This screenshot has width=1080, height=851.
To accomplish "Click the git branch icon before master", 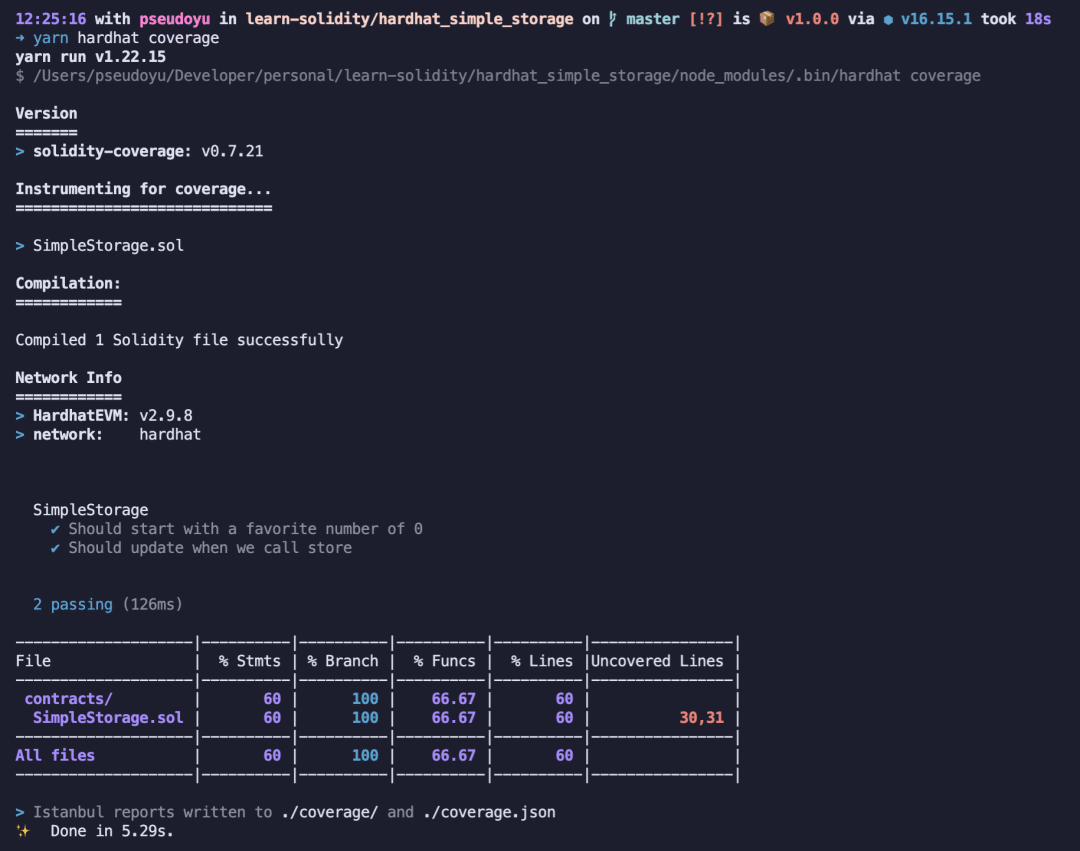I will 612,19.
